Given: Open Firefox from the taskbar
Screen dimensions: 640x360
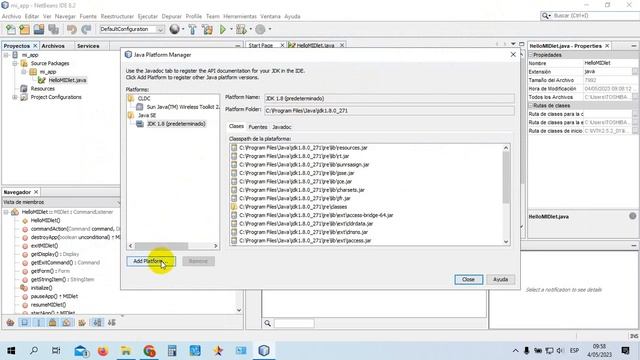Looking at the screenshot, I should [x=103, y=351].
